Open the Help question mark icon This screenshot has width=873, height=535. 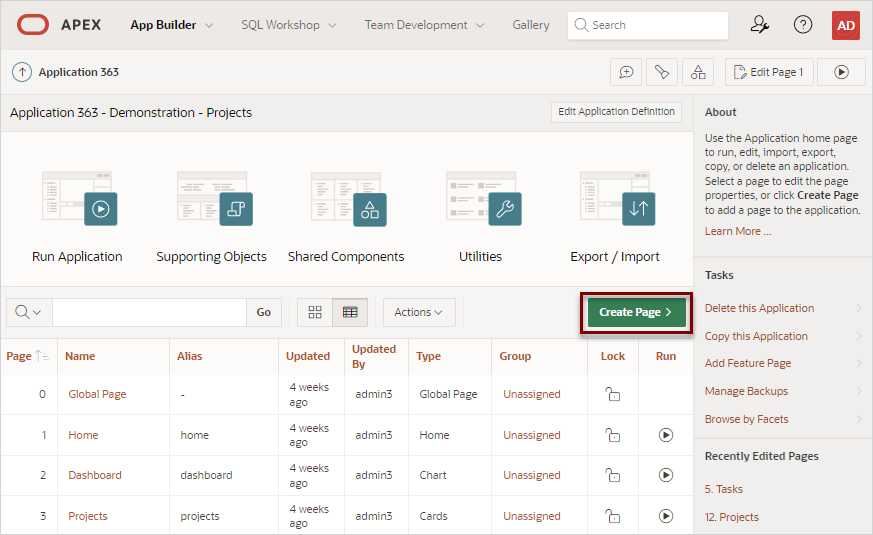coord(803,25)
